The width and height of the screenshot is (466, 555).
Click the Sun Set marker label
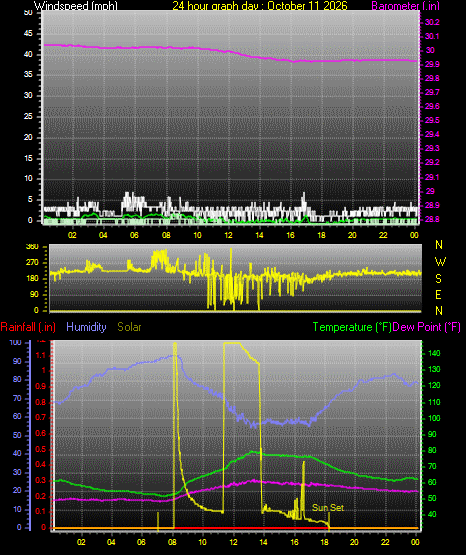328,508
